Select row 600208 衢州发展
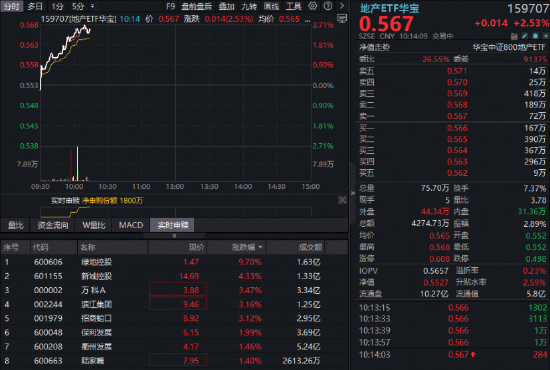550x370 pixels. pos(174,346)
